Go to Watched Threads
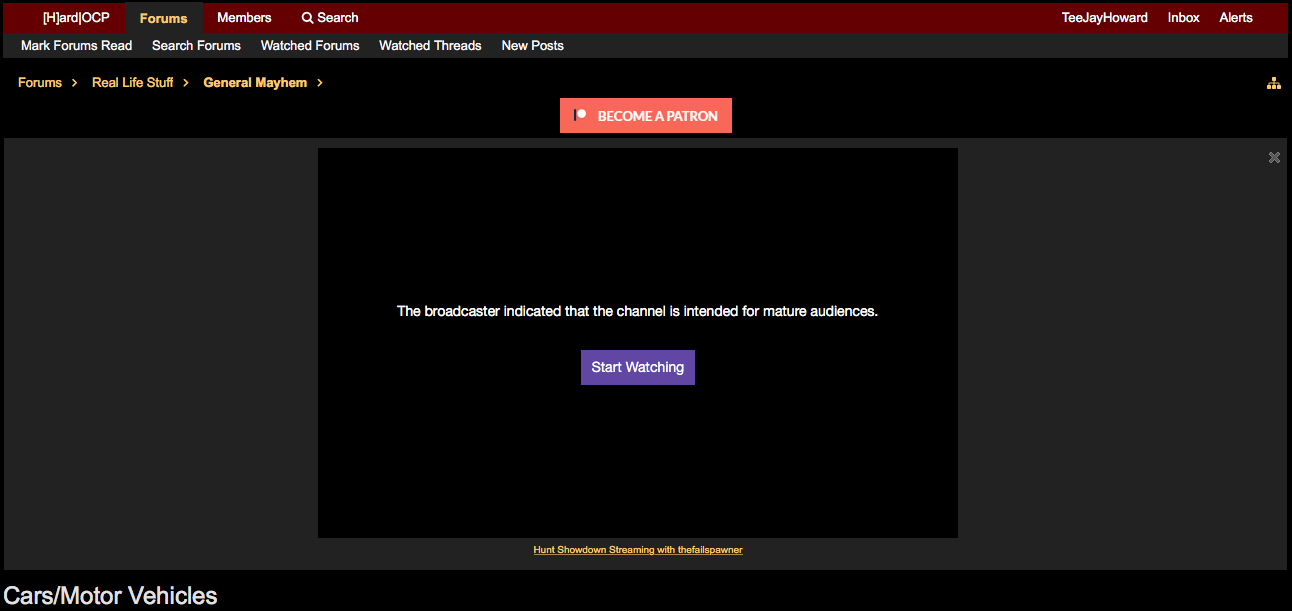 430,46
